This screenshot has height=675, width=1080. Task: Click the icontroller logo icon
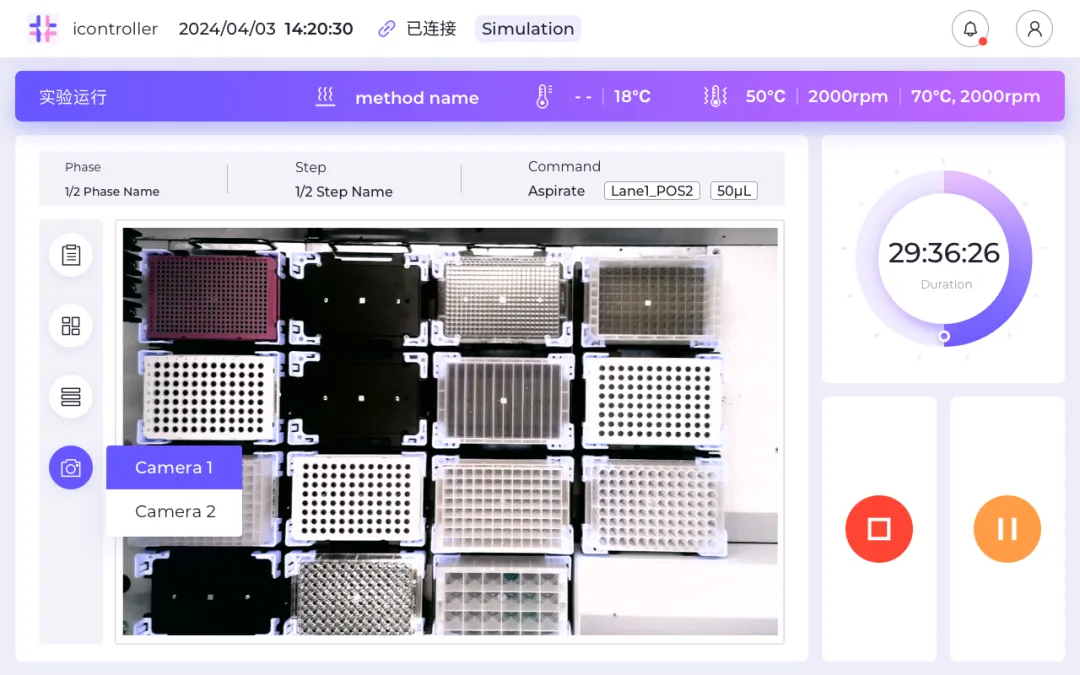pyautogui.click(x=43, y=29)
